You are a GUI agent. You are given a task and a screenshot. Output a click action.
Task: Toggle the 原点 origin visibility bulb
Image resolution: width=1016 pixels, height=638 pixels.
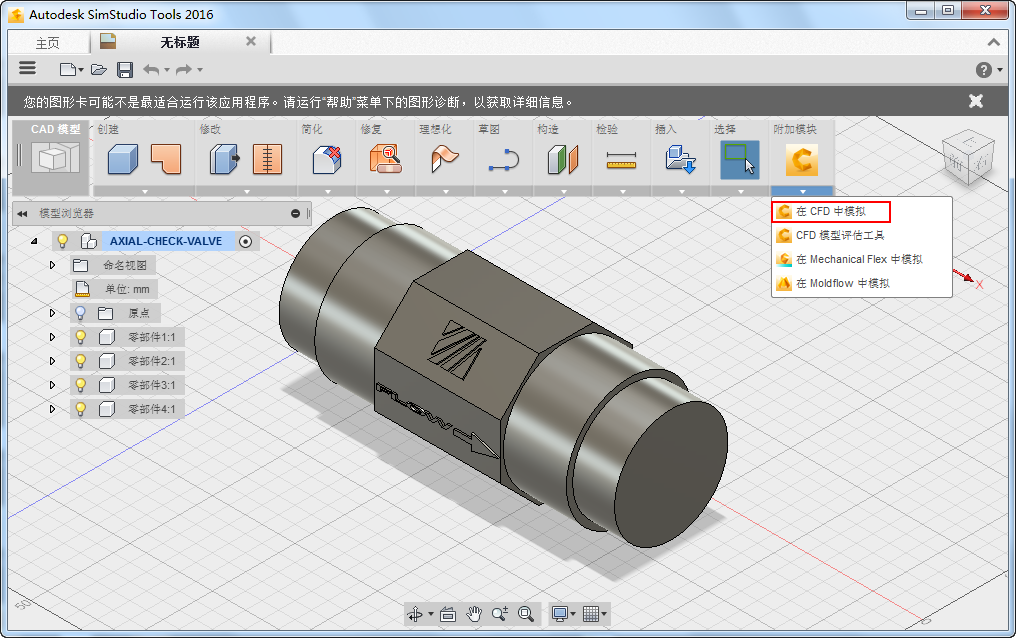pyautogui.click(x=81, y=313)
